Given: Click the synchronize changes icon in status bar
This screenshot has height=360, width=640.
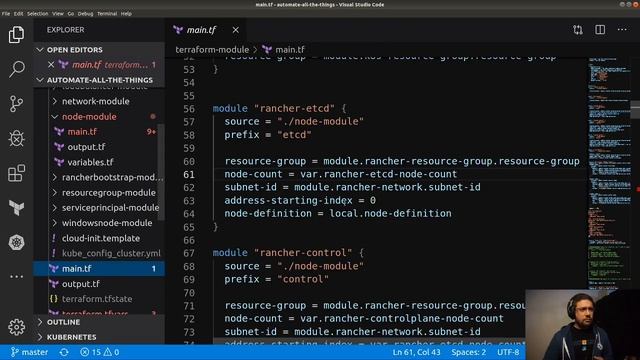Looking at the screenshot, I should (64, 352).
